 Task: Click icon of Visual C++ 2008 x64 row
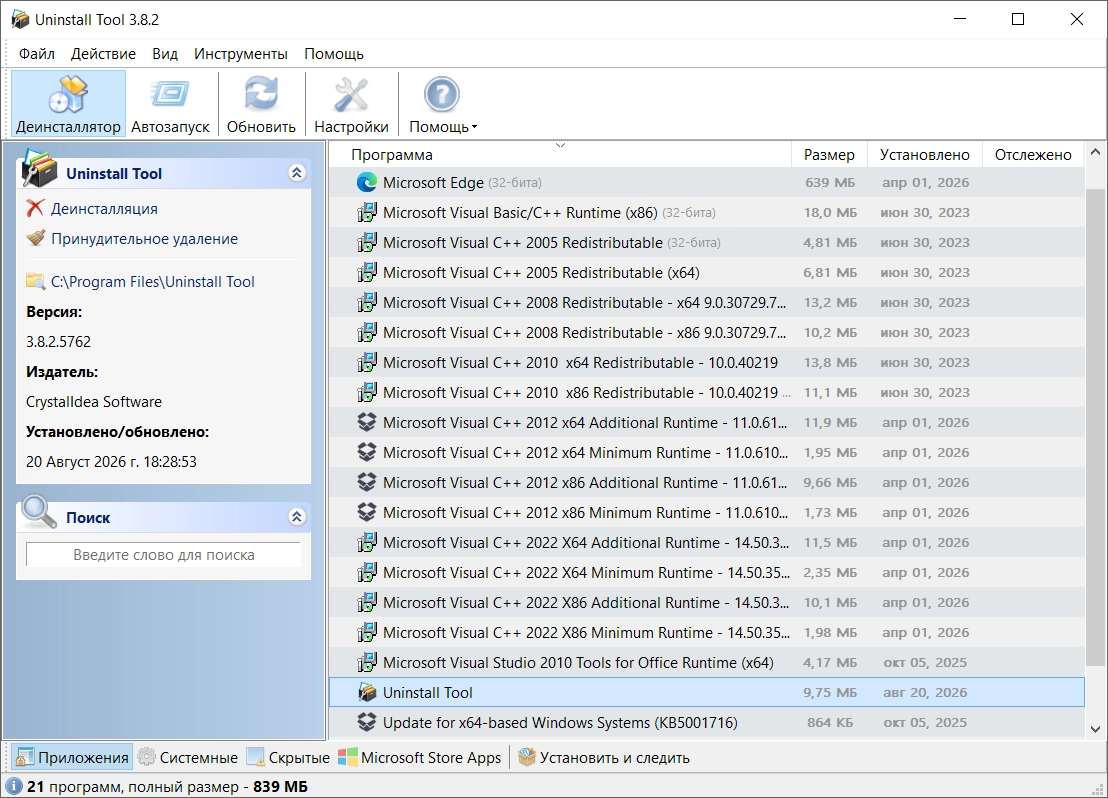tap(367, 303)
